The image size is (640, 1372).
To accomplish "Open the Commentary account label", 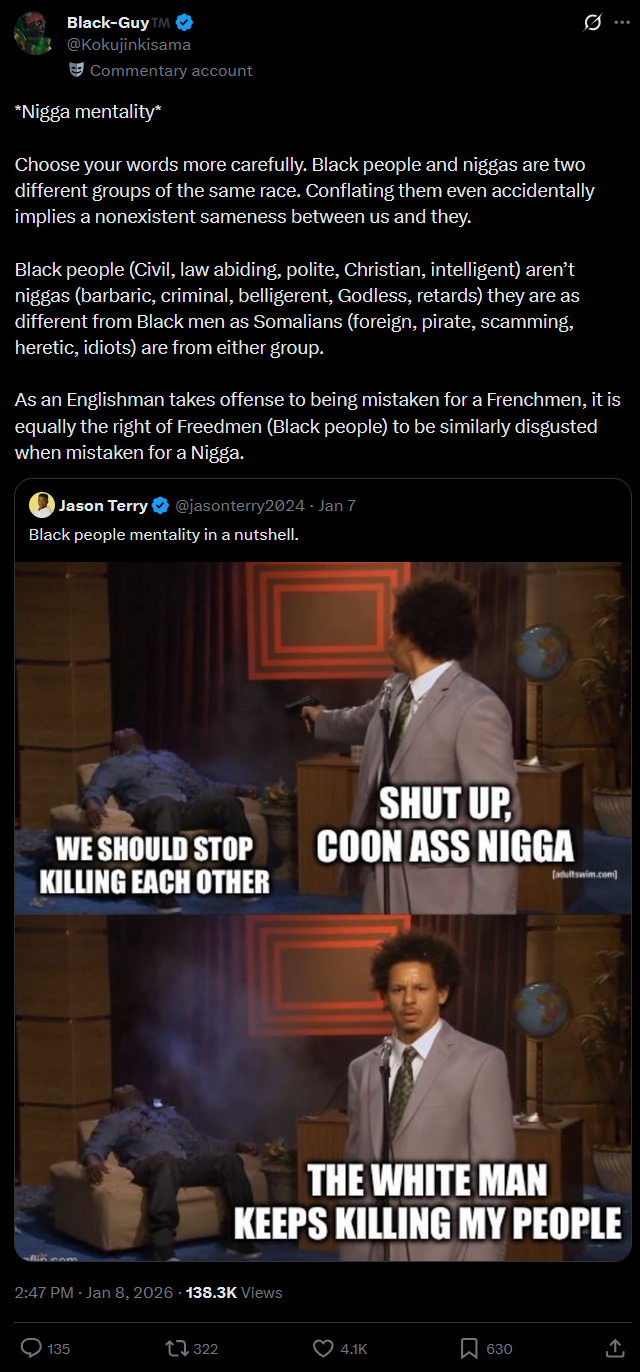I will click(171, 71).
